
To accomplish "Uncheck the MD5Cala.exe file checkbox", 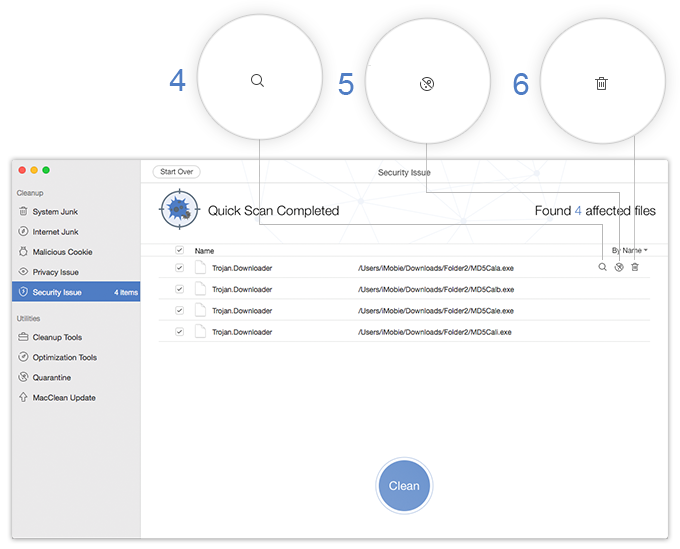I will tap(179, 268).
